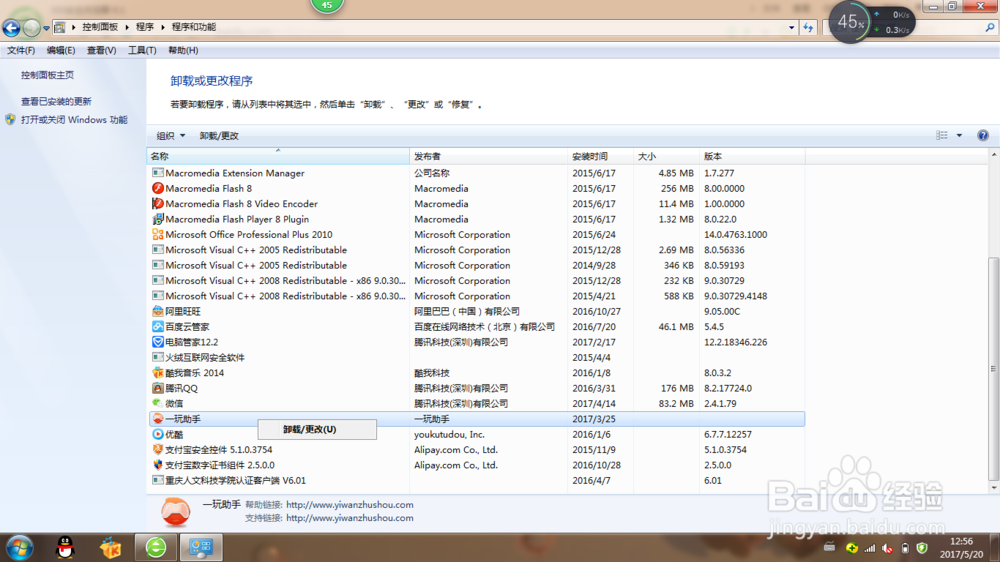Screen dimensions: 1000x562
Task: Open 打开或关闭 Windows 功能 link
Action: pyautogui.click(x=74, y=120)
